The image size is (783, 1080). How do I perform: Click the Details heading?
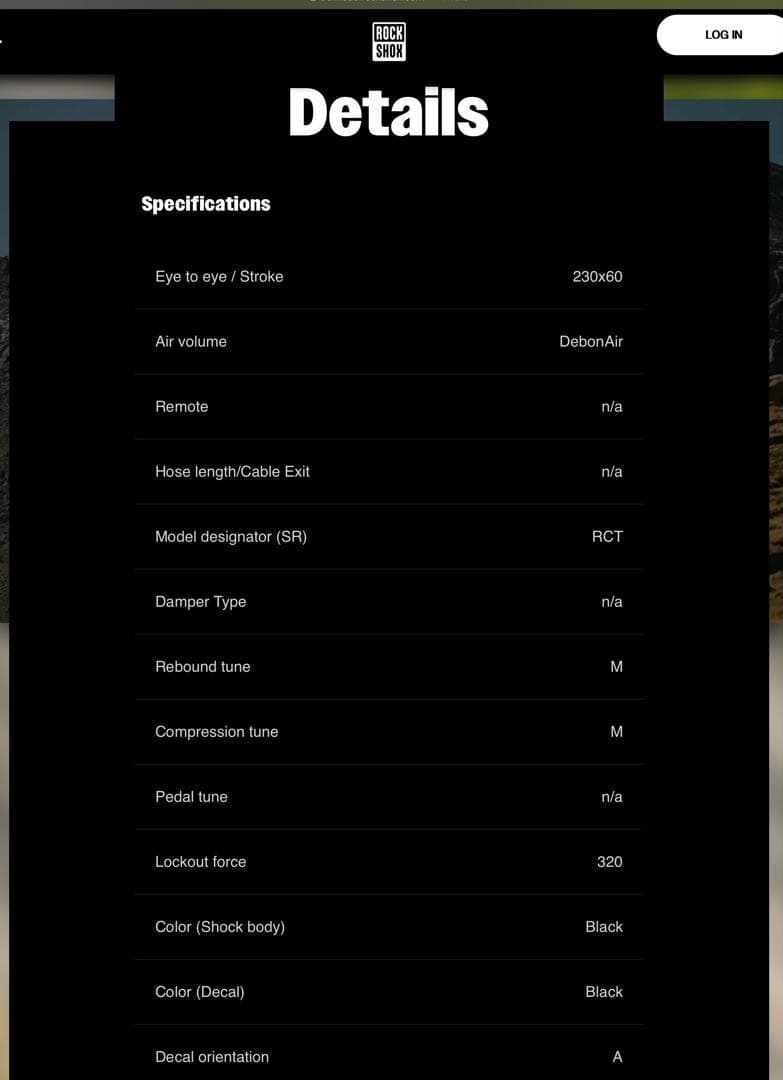(389, 112)
